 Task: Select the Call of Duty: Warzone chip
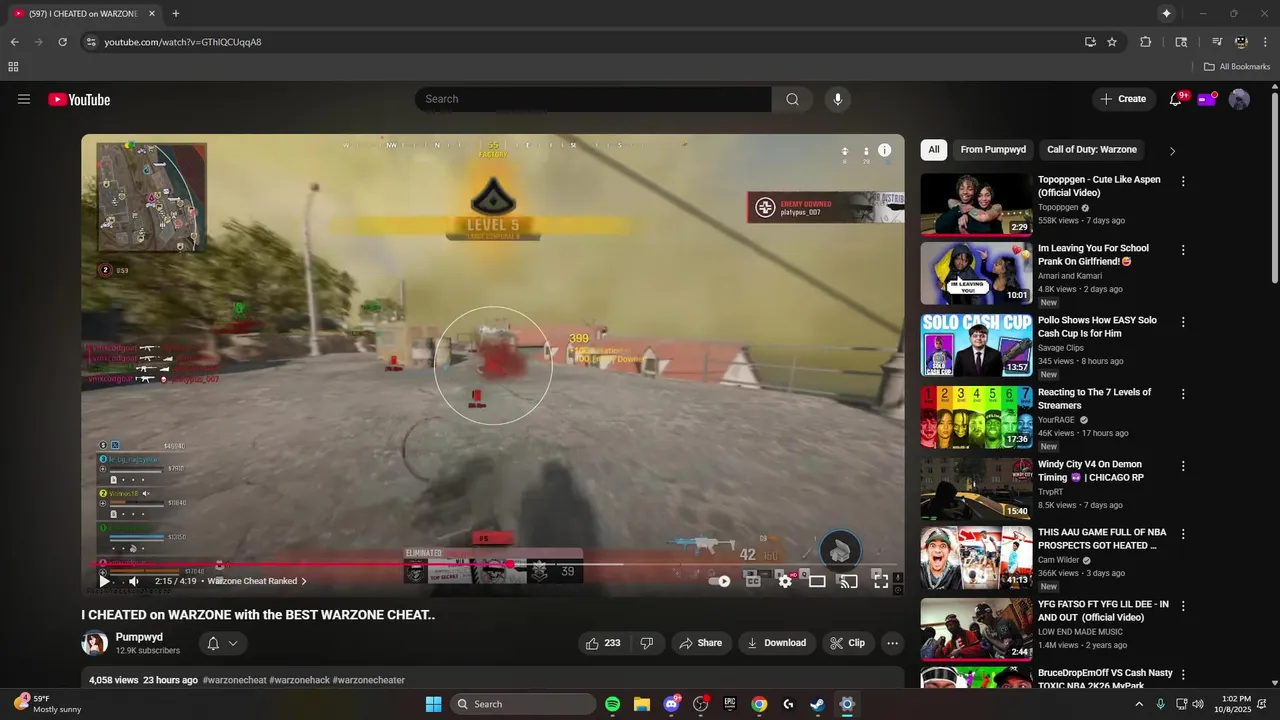coord(1092,150)
